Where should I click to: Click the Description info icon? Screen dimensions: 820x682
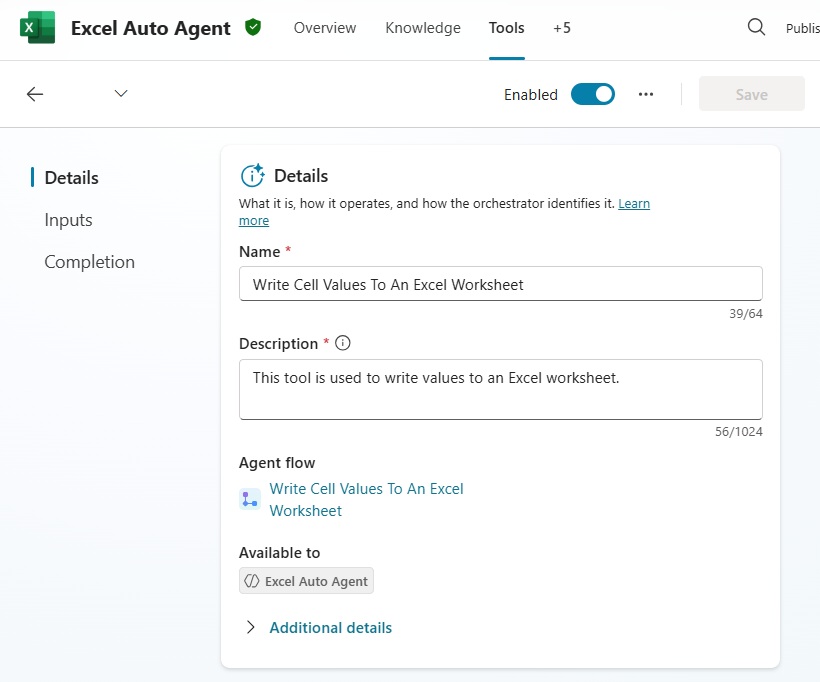(x=343, y=343)
